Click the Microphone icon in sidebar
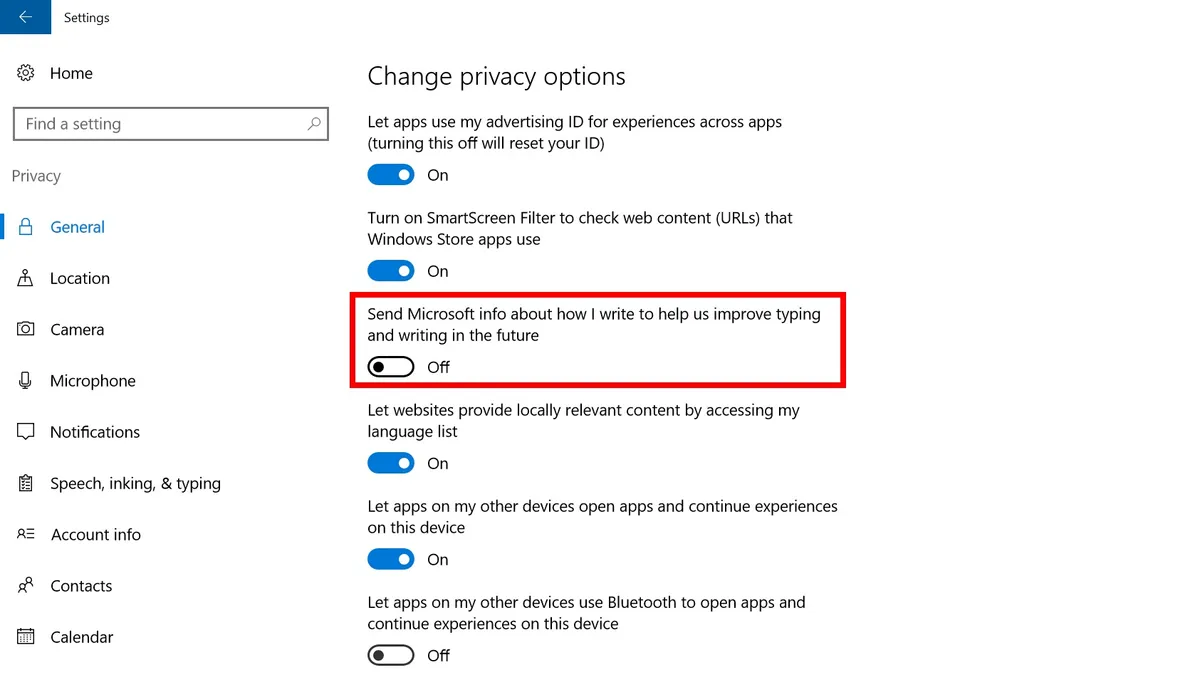This screenshot has height=675, width=1200. [26, 381]
